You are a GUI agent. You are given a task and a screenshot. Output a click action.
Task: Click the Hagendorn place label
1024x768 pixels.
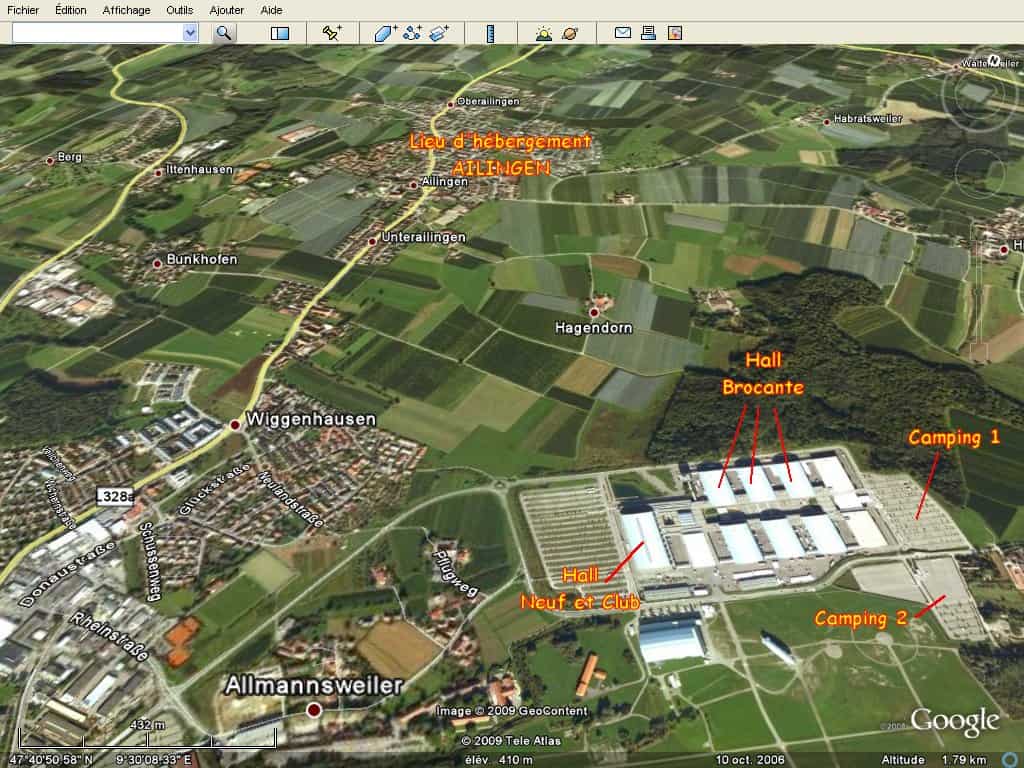[596, 327]
